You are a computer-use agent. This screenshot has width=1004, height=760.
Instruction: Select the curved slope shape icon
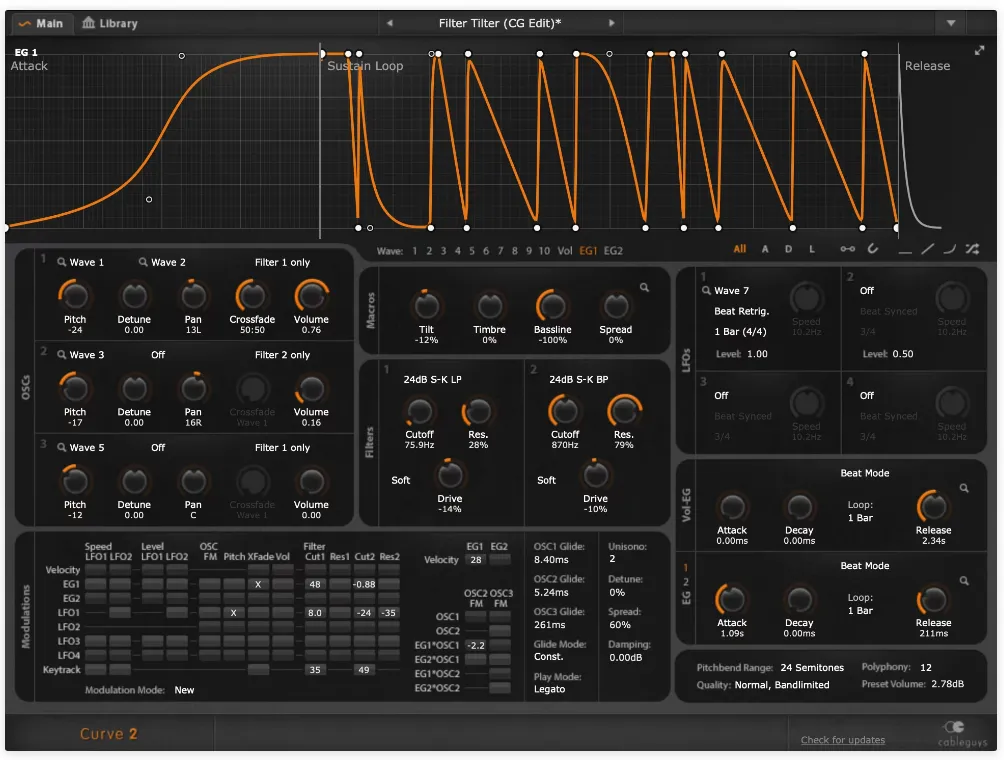click(x=950, y=249)
